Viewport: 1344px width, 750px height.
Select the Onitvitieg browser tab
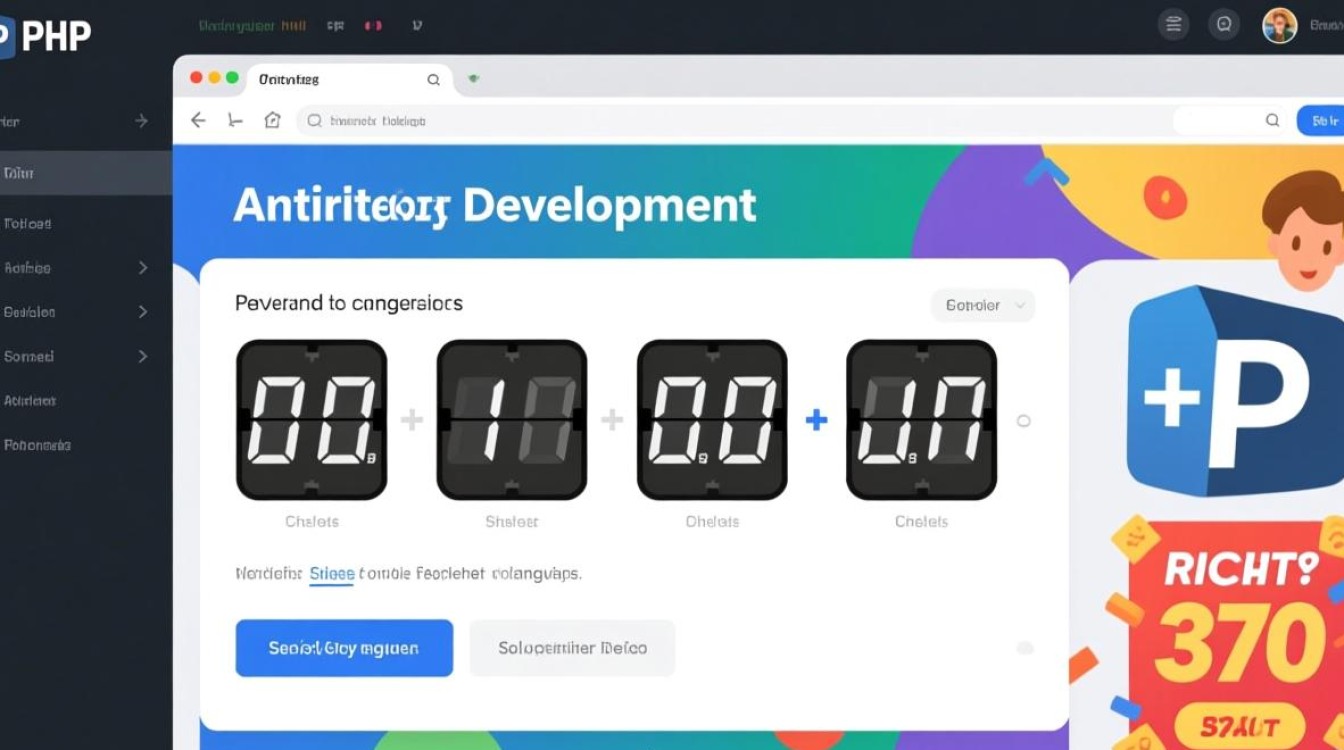click(290, 80)
